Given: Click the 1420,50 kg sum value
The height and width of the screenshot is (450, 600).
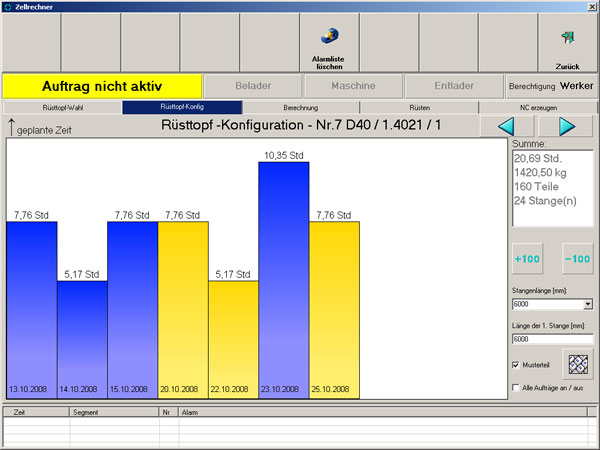Looking at the screenshot, I should click(540, 173).
